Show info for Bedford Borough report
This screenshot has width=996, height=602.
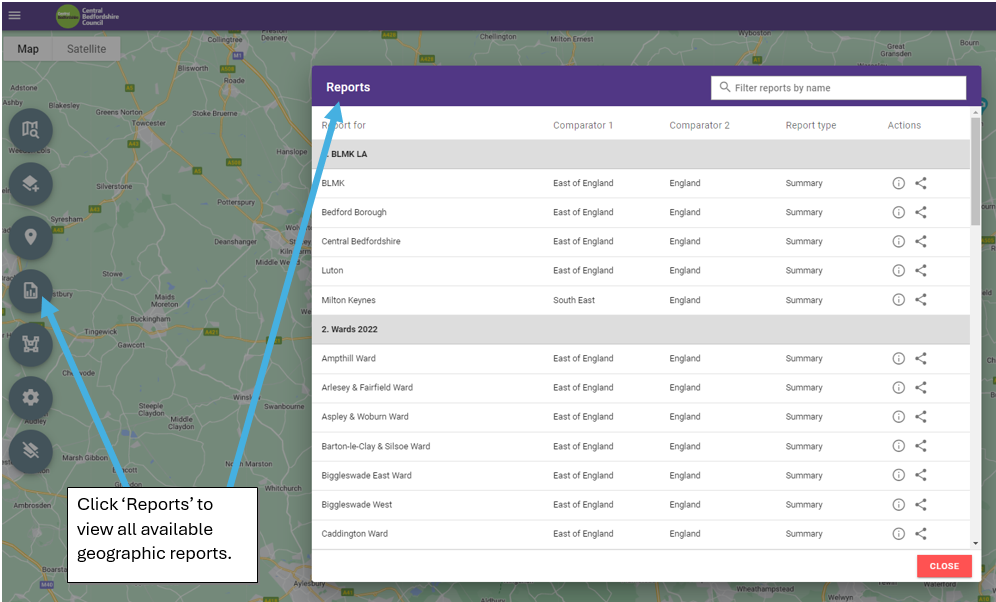pos(898,212)
